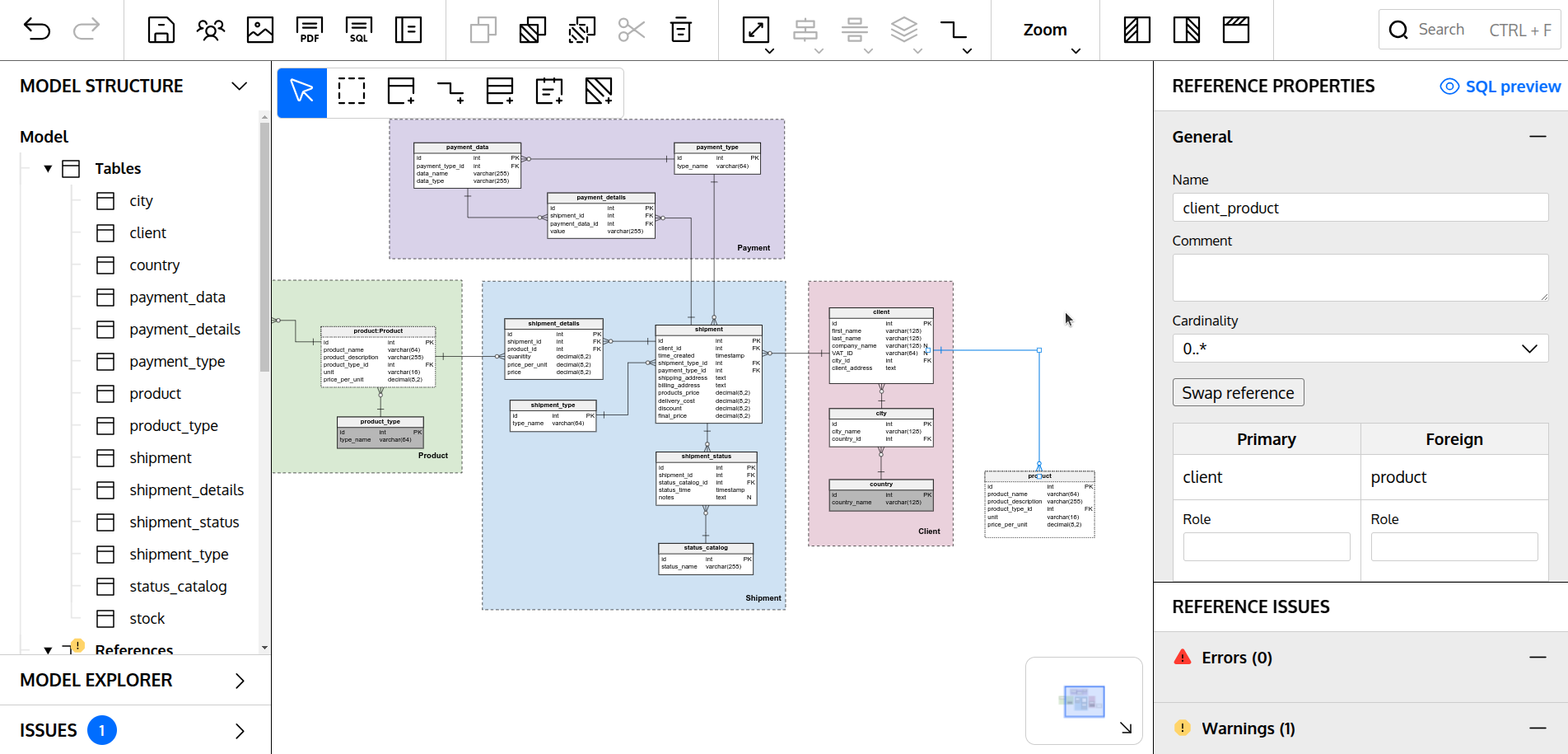Select the Add new reference tool

[450, 91]
